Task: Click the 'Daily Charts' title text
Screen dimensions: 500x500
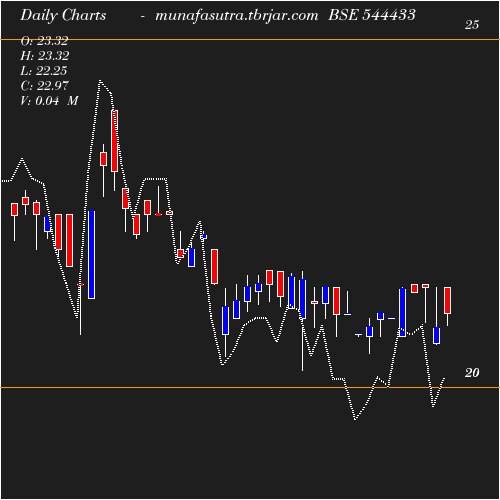Action: (x=63, y=16)
